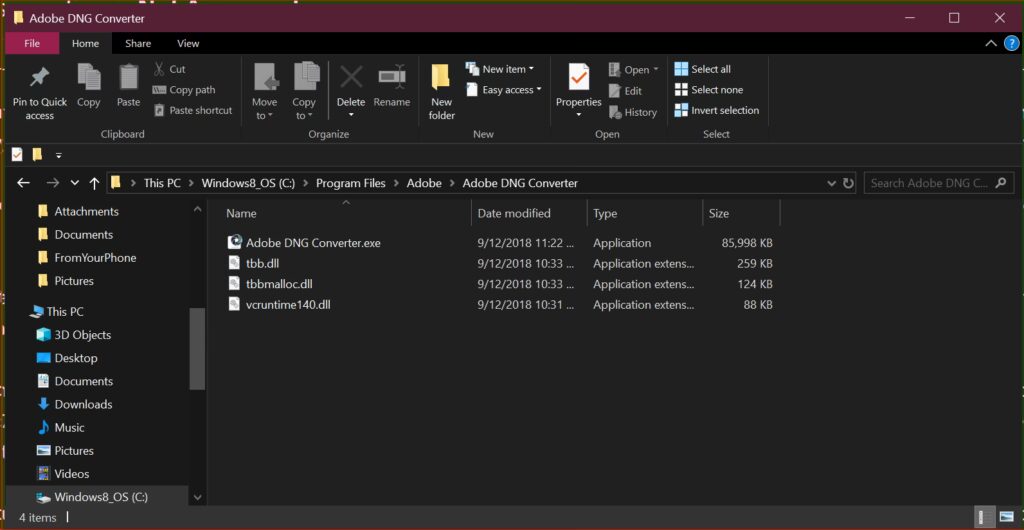Go up one folder level arrow
Viewport: 1024px width, 530px height.
point(95,183)
